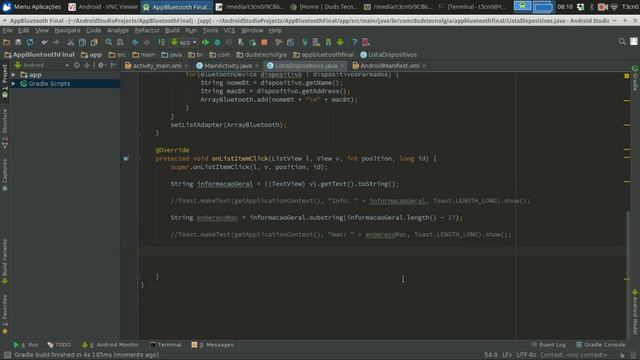Close the activity_main.xml tab
The width and height of the screenshot is (640, 360).
pos(186,66)
